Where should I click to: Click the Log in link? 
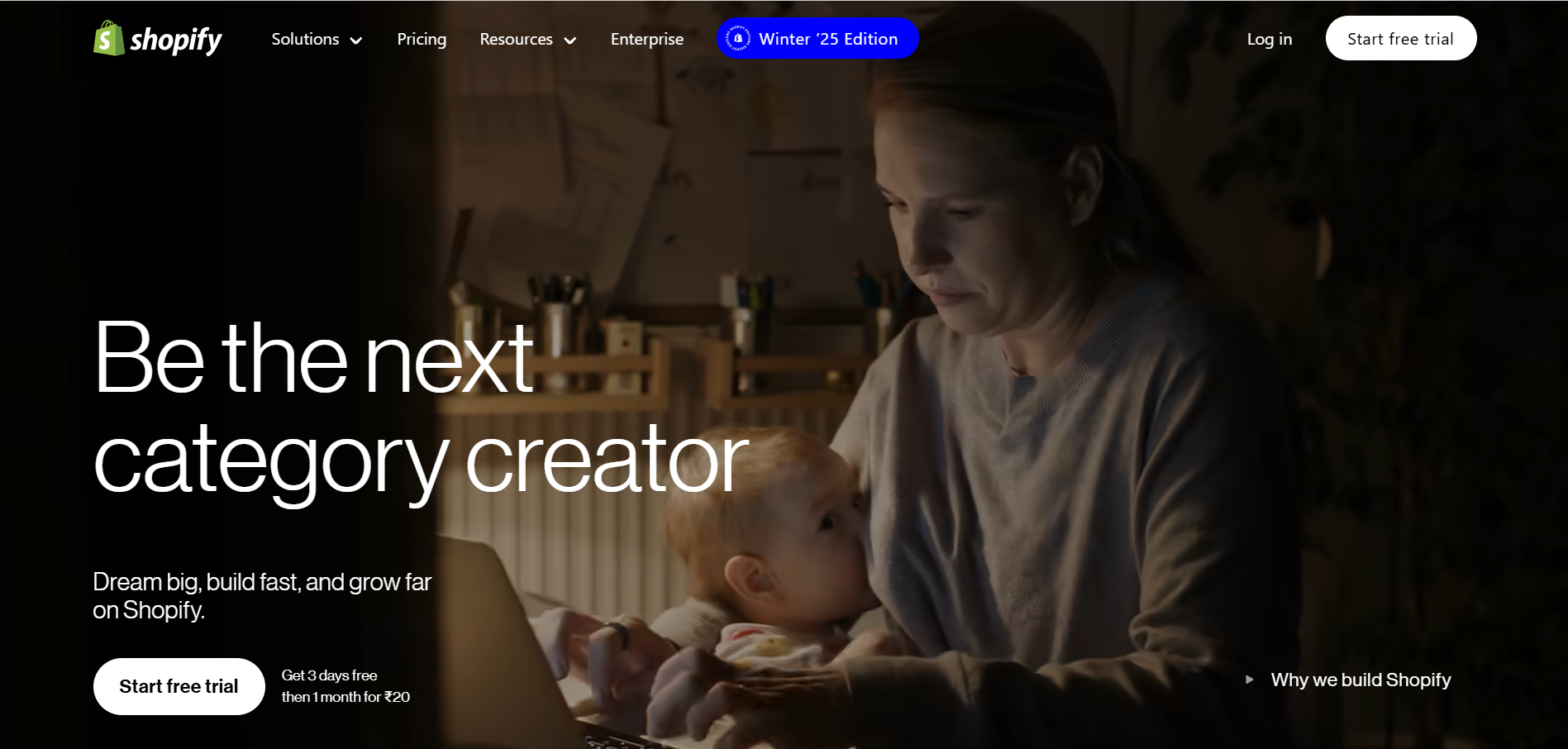point(1269,39)
